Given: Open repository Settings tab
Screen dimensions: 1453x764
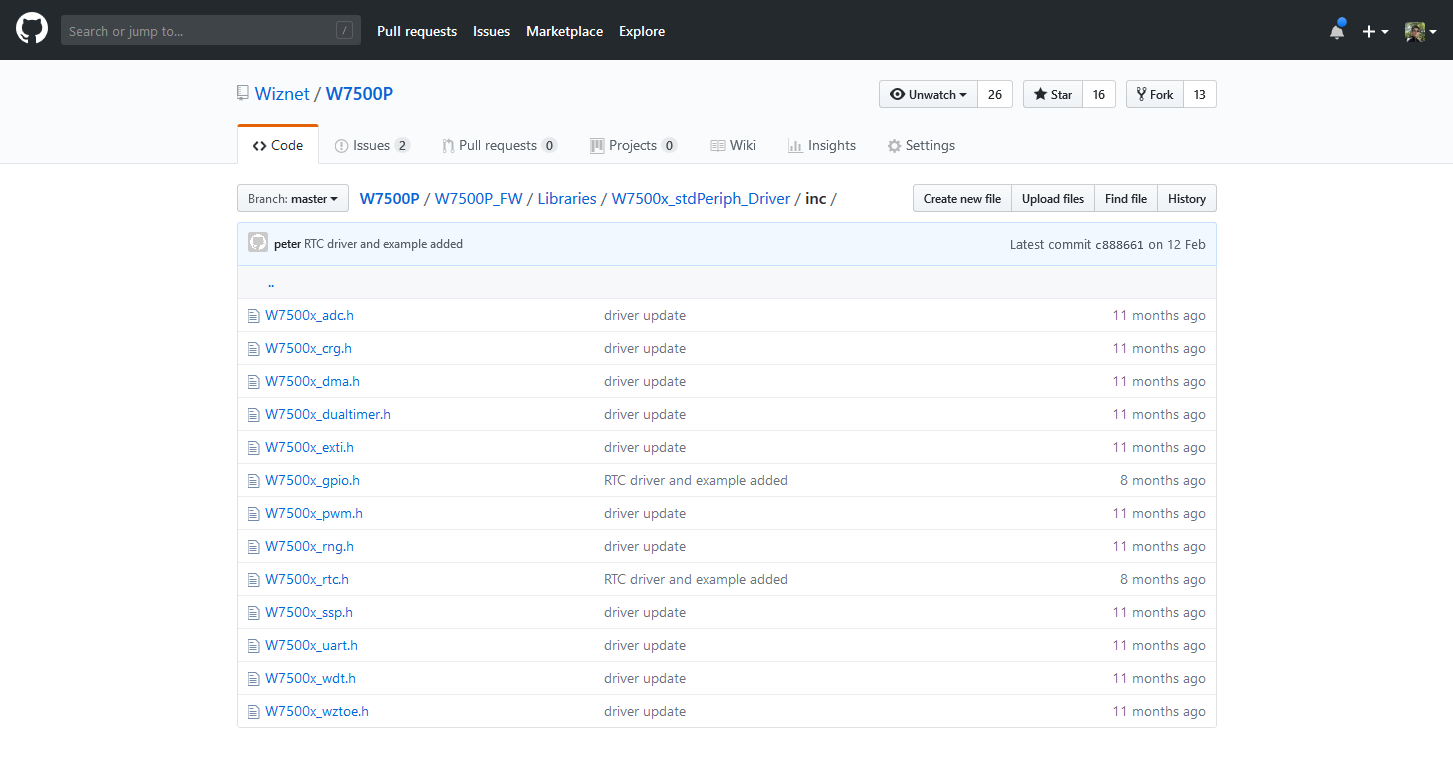Looking at the screenshot, I should 921,145.
